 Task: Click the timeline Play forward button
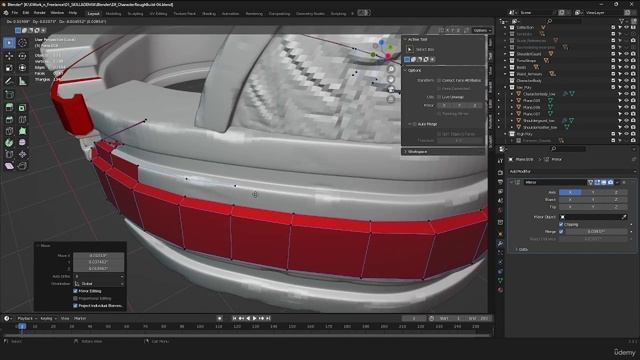point(255,318)
